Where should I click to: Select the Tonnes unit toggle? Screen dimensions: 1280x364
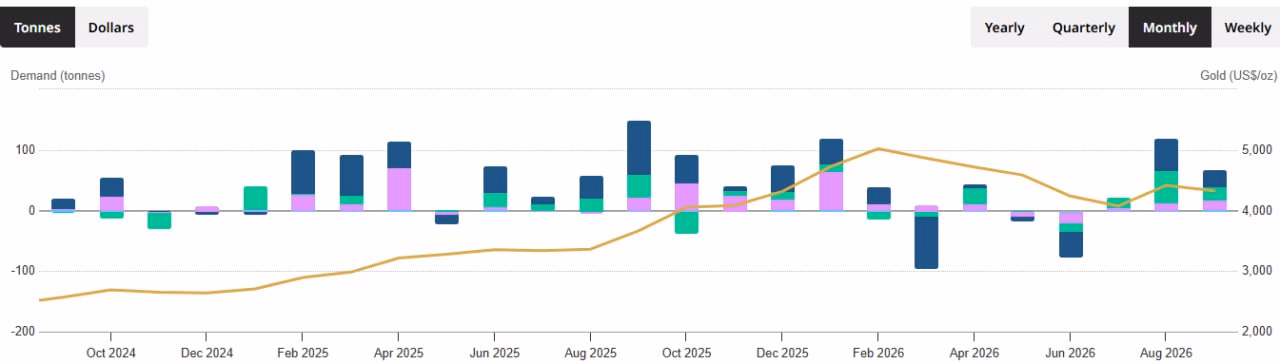click(38, 27)
